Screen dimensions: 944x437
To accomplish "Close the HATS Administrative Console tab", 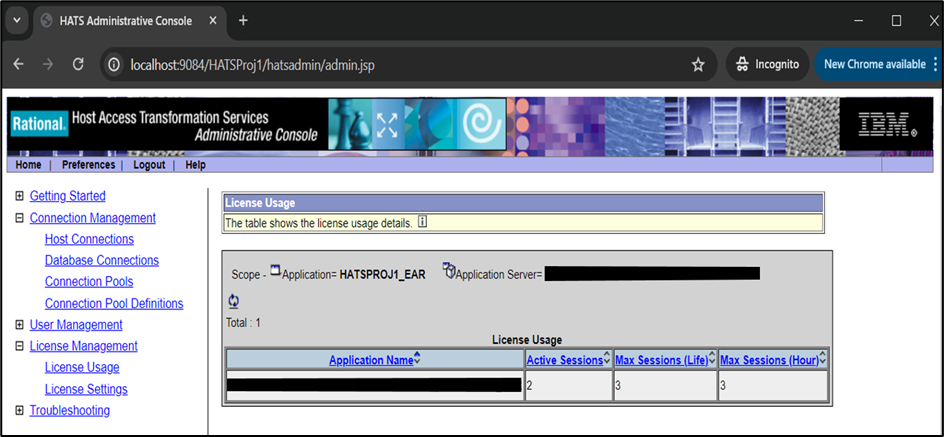I will pyautogui.click(x=213, y=20).
